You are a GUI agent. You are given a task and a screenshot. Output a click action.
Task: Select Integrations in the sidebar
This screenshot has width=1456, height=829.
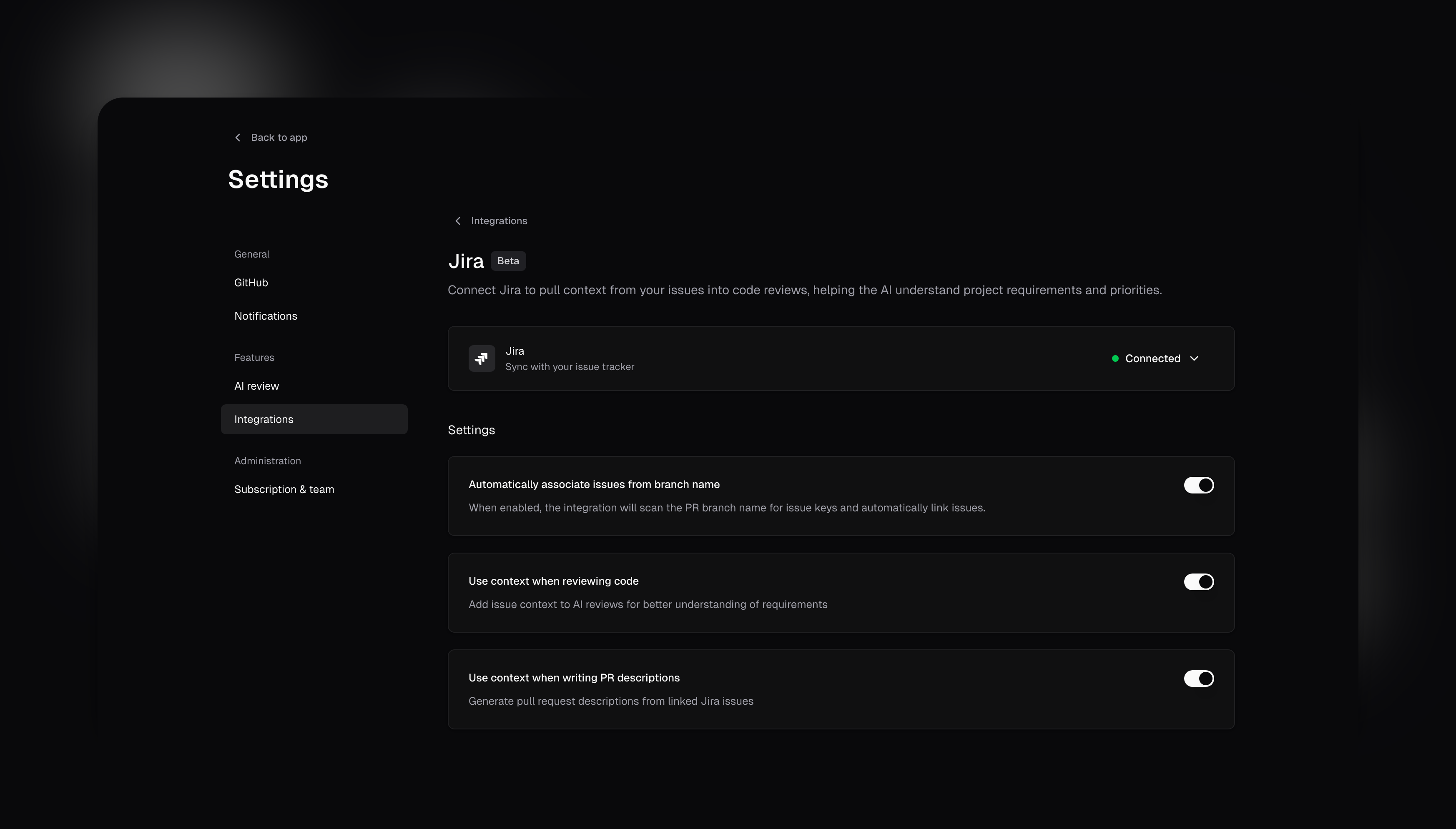point(264,419)
